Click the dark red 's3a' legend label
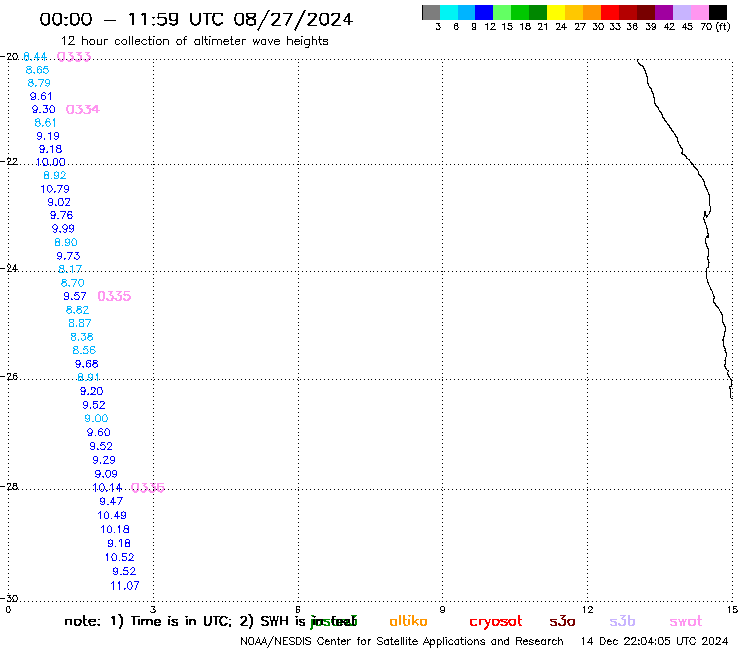This screenshot has height=650, width=740. [x=562, y=622]
